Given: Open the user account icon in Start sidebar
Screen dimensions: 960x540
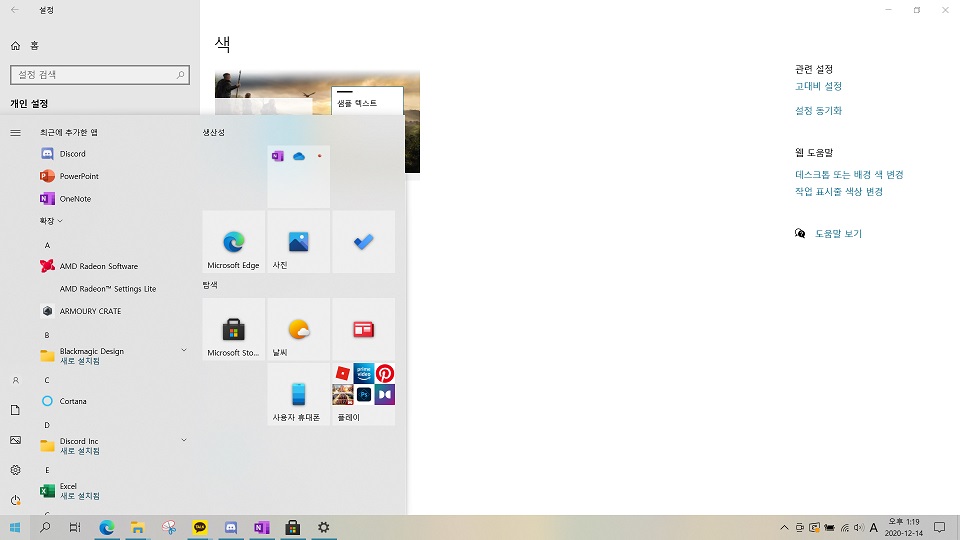Looking at the screenshot, I should (15, 380).
